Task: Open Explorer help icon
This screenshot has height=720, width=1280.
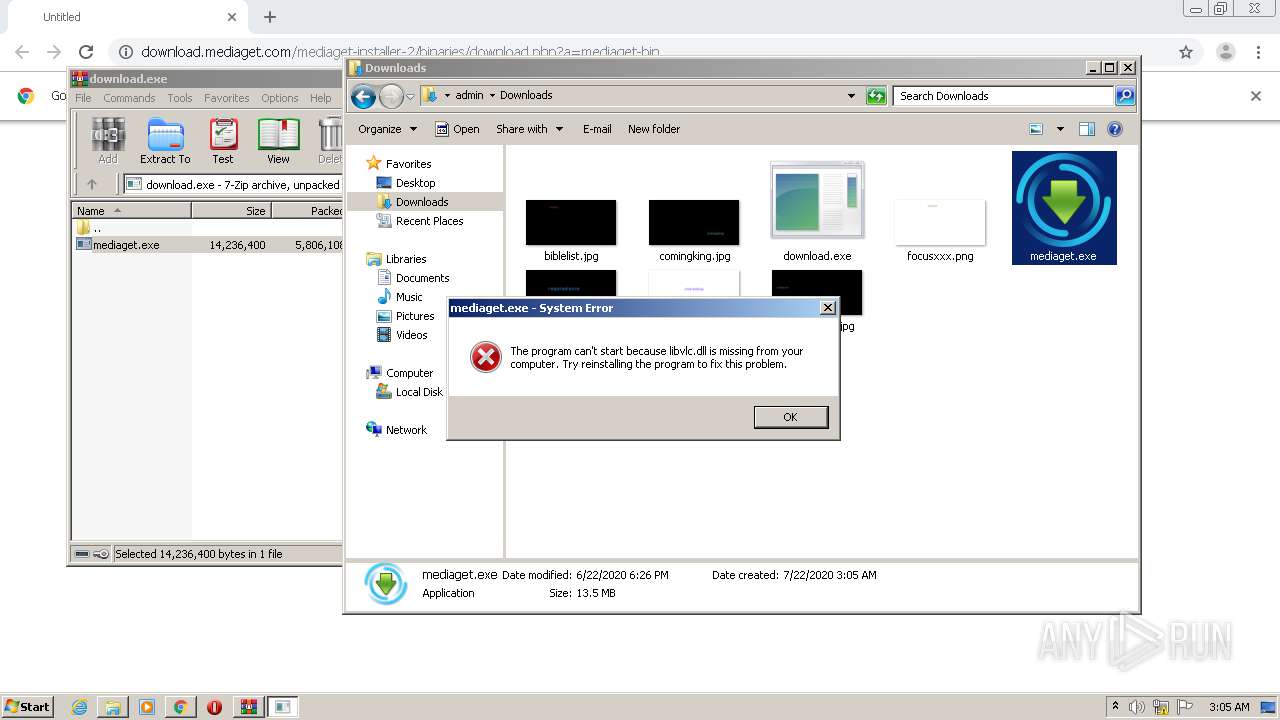Action: pos(1115,129)
